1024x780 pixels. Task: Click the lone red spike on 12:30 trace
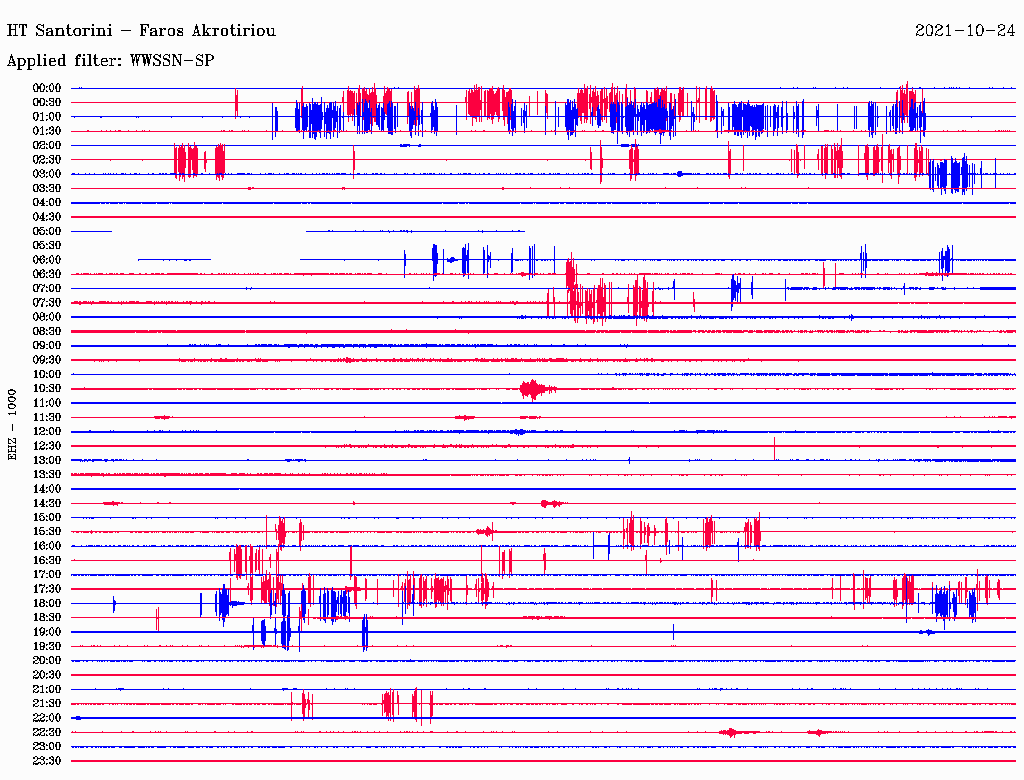click(x=775, y=448)
